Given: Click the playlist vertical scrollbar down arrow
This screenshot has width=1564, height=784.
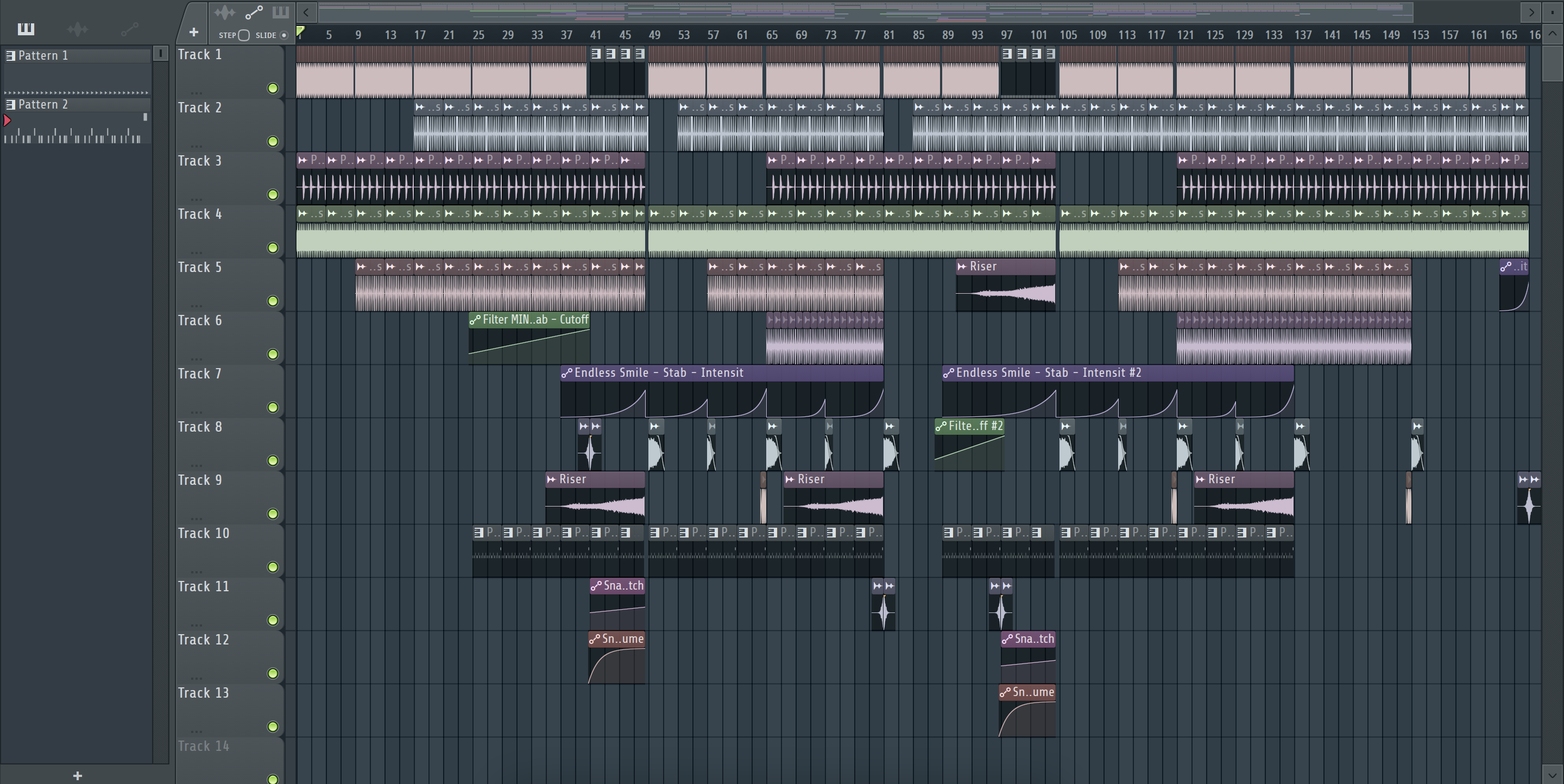Looking at the screenshot, I should [1553, 775].
